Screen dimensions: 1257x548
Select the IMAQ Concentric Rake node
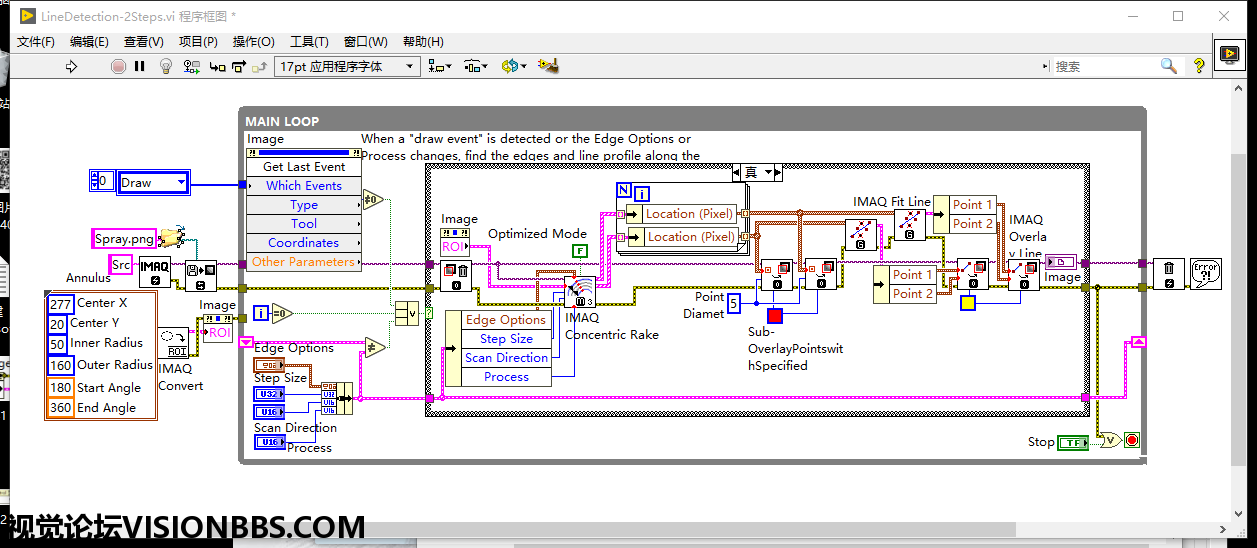579,292
